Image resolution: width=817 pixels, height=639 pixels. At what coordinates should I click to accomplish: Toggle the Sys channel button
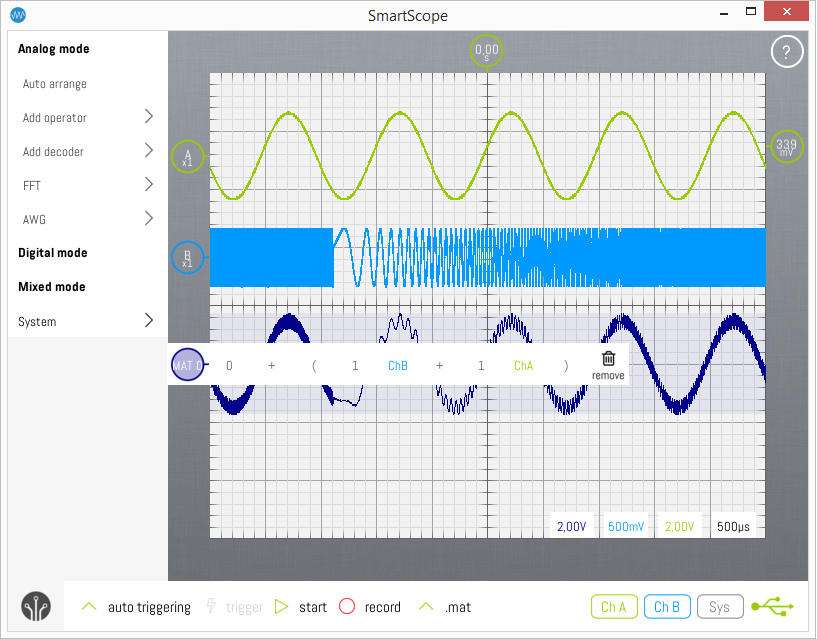point(720,607)
